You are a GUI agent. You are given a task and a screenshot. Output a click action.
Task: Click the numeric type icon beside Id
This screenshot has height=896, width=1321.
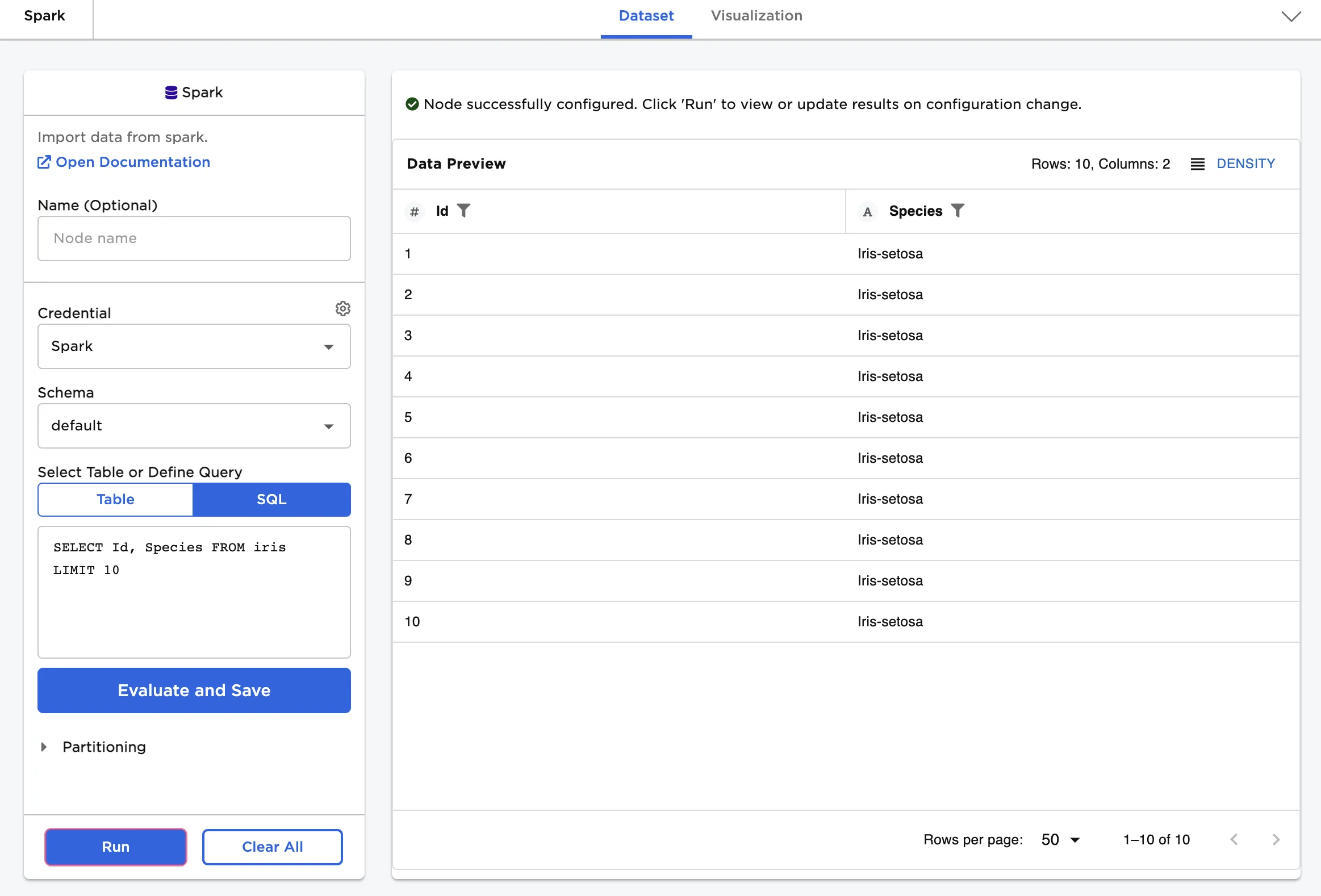[x=415, y=212]
